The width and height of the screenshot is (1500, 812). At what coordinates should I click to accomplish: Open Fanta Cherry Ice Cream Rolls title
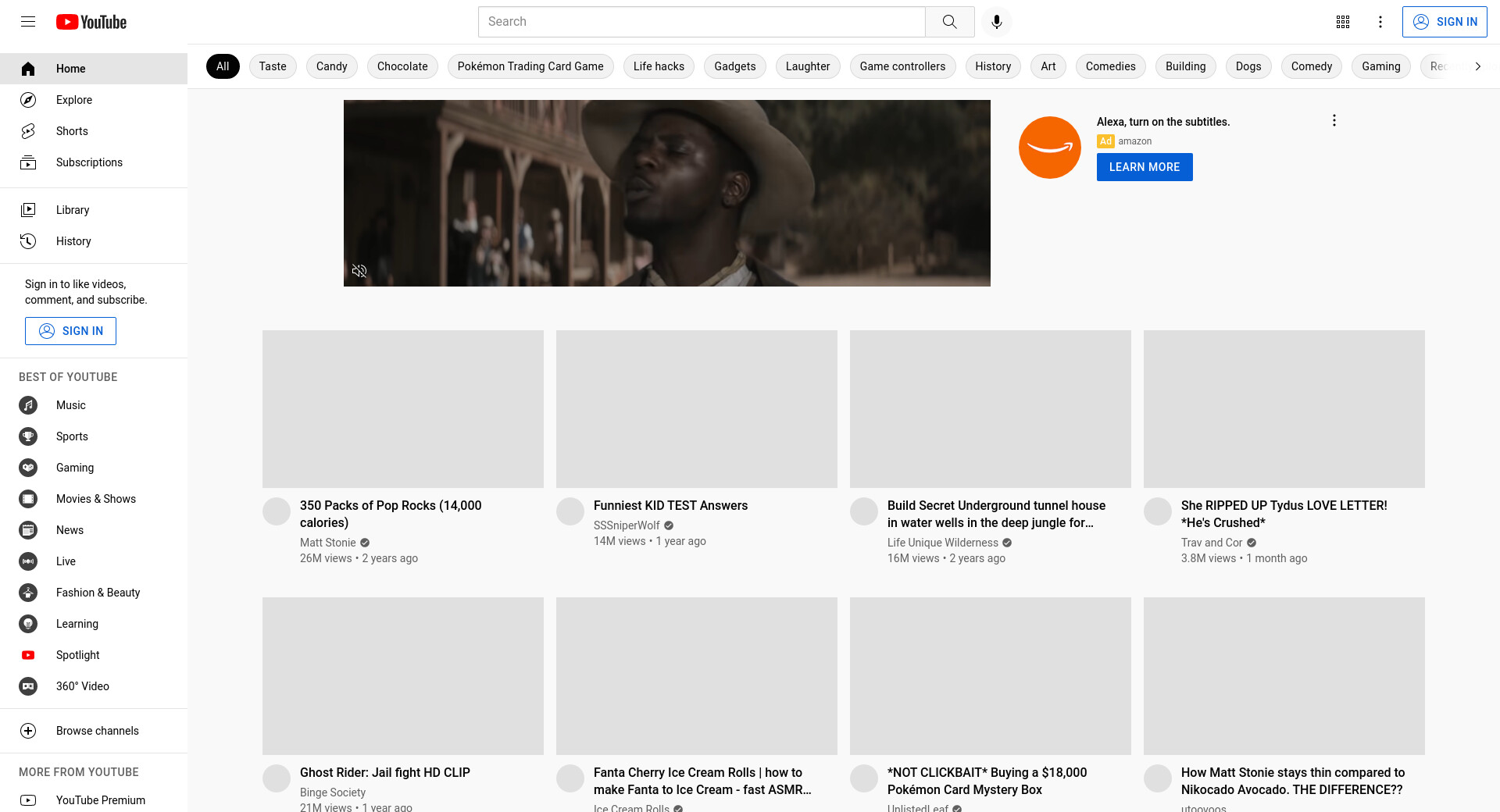[x=702, y=781]
